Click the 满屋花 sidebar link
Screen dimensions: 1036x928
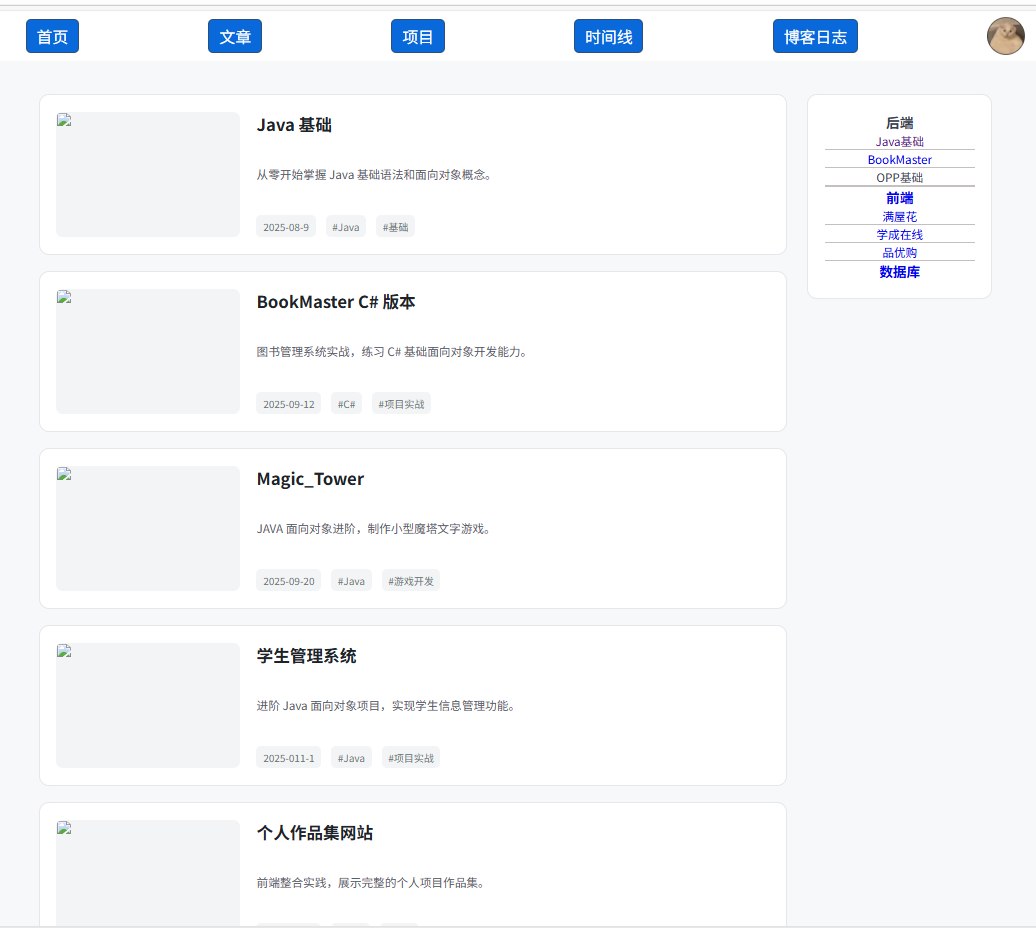point(899,217)
